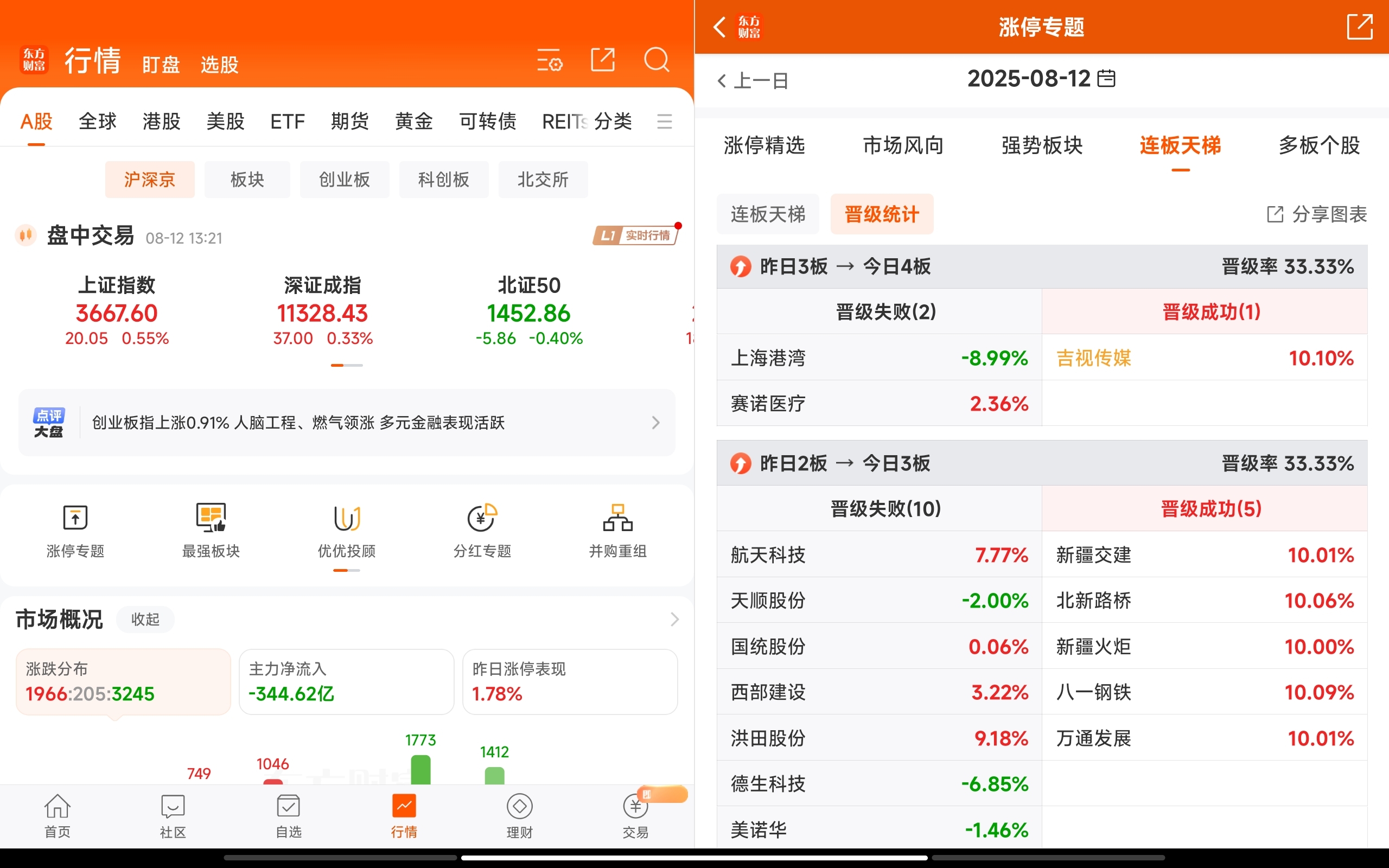Viewport: 1389px width, 868px height.
Task: Select the 沪深京 filter chip
Action: [x=150, y=180]
